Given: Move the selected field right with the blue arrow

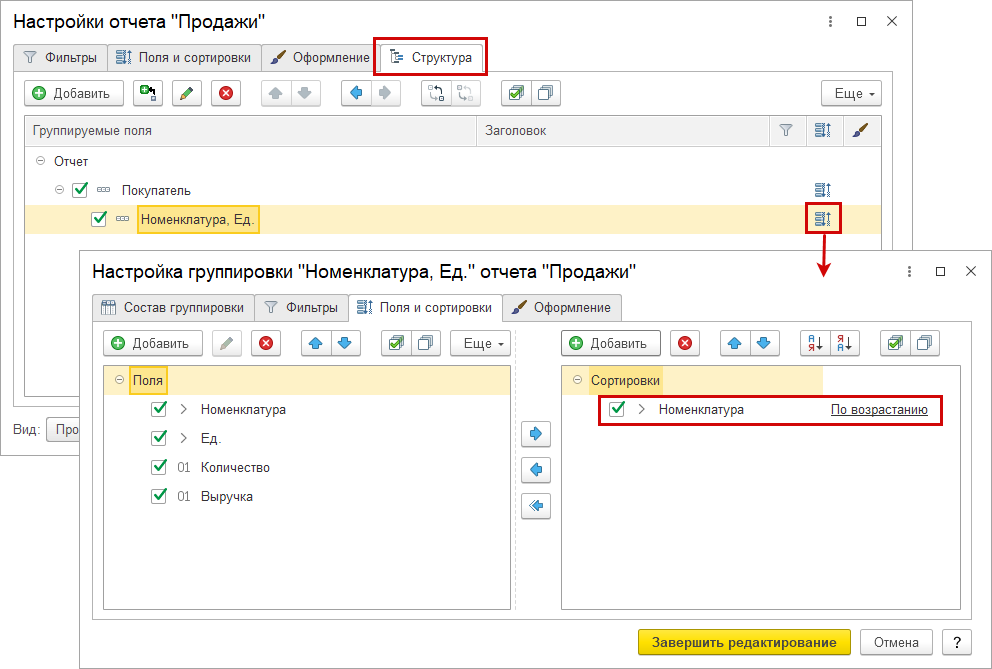Looking at the screenshot, I should coord(537,434).
